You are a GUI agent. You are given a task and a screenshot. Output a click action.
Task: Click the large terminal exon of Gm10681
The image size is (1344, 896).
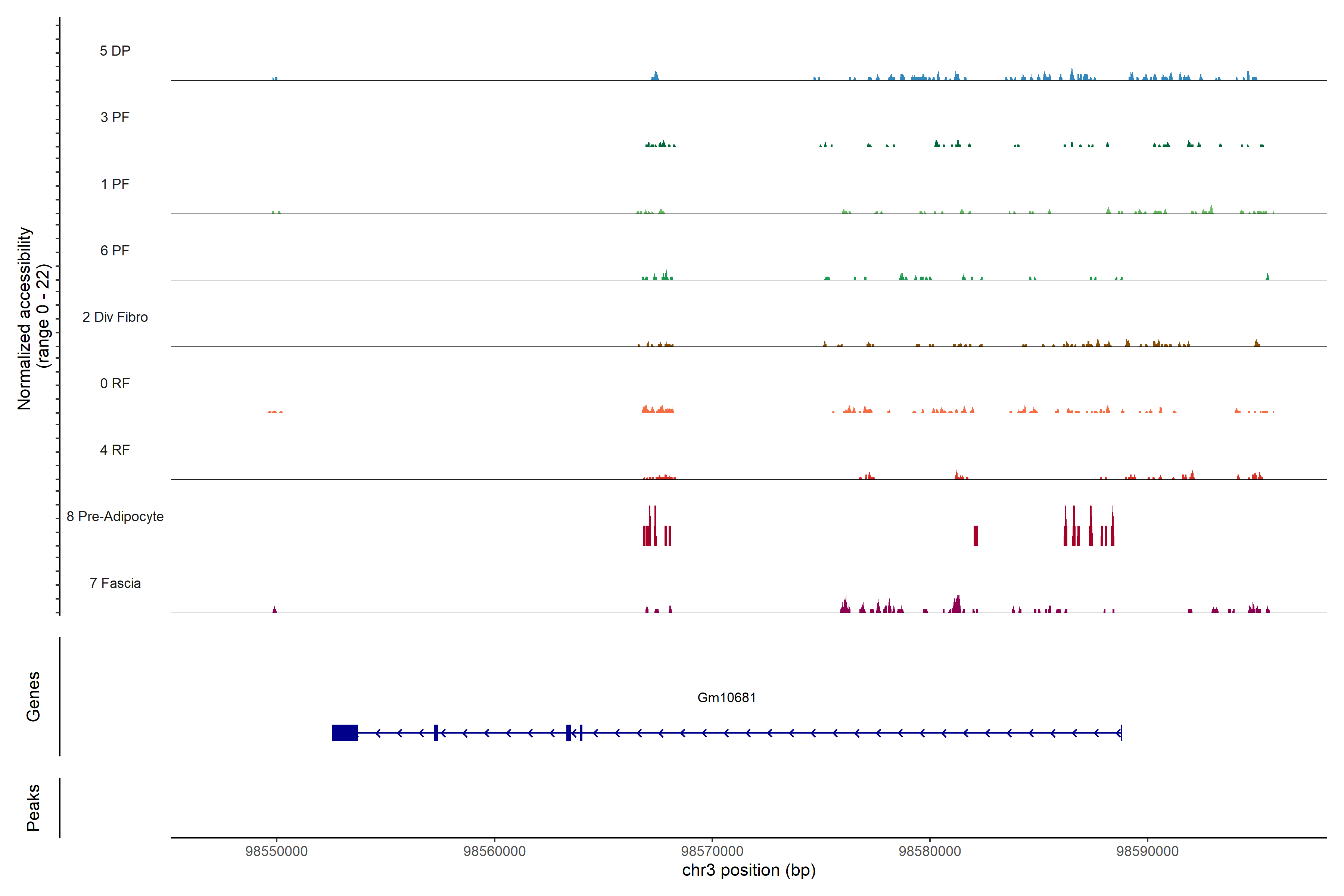[x=345, y=732]
